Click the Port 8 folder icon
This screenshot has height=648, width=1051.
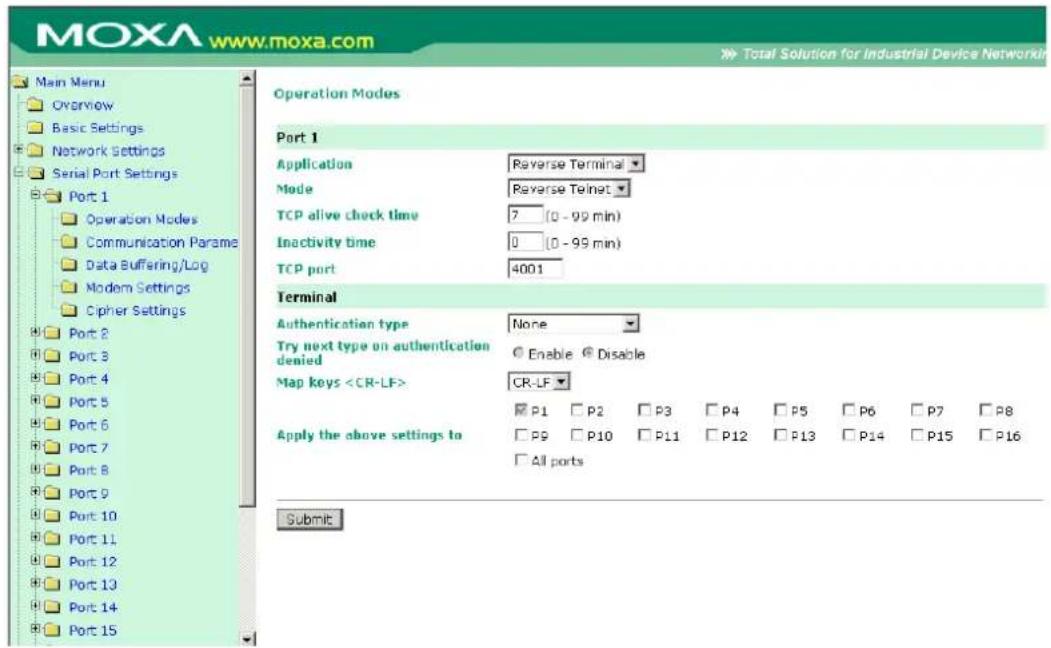pos(52,470)
